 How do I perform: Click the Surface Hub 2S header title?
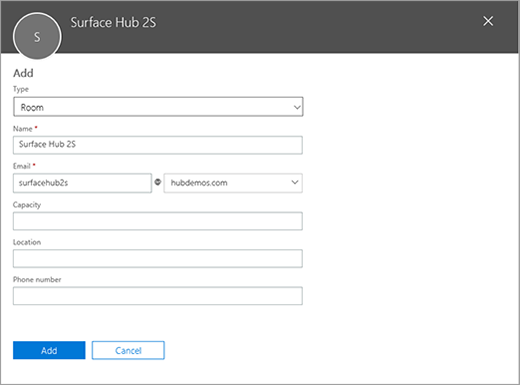(113, 23)
